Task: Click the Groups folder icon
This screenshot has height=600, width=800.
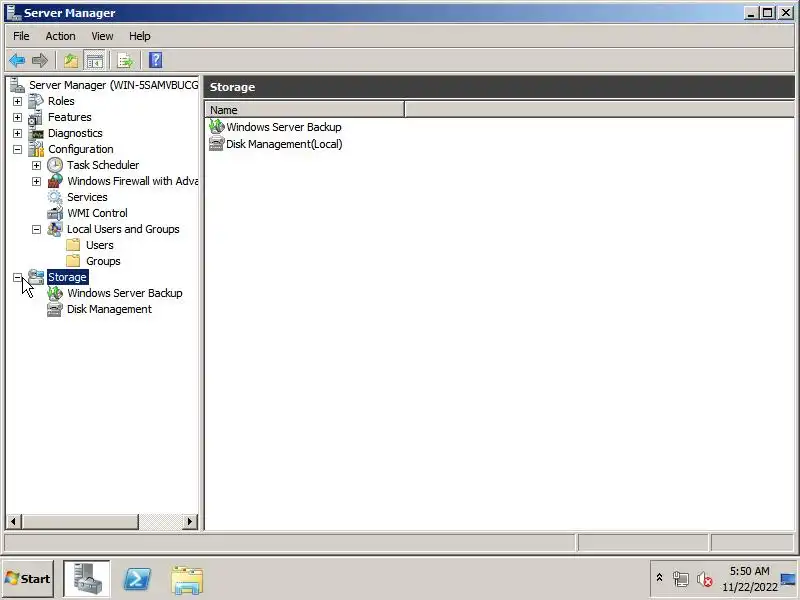Action: (x=73, y=261)
